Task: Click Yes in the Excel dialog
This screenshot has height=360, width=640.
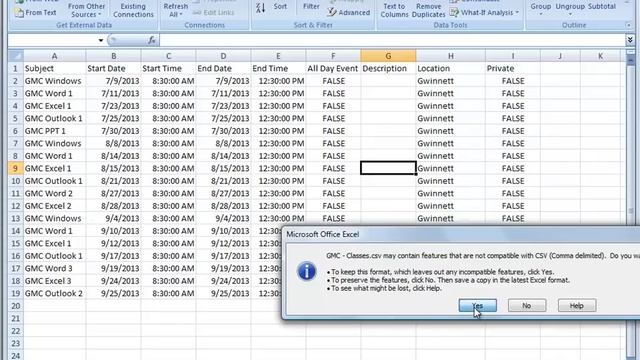Action: click(x=478, y=305)
